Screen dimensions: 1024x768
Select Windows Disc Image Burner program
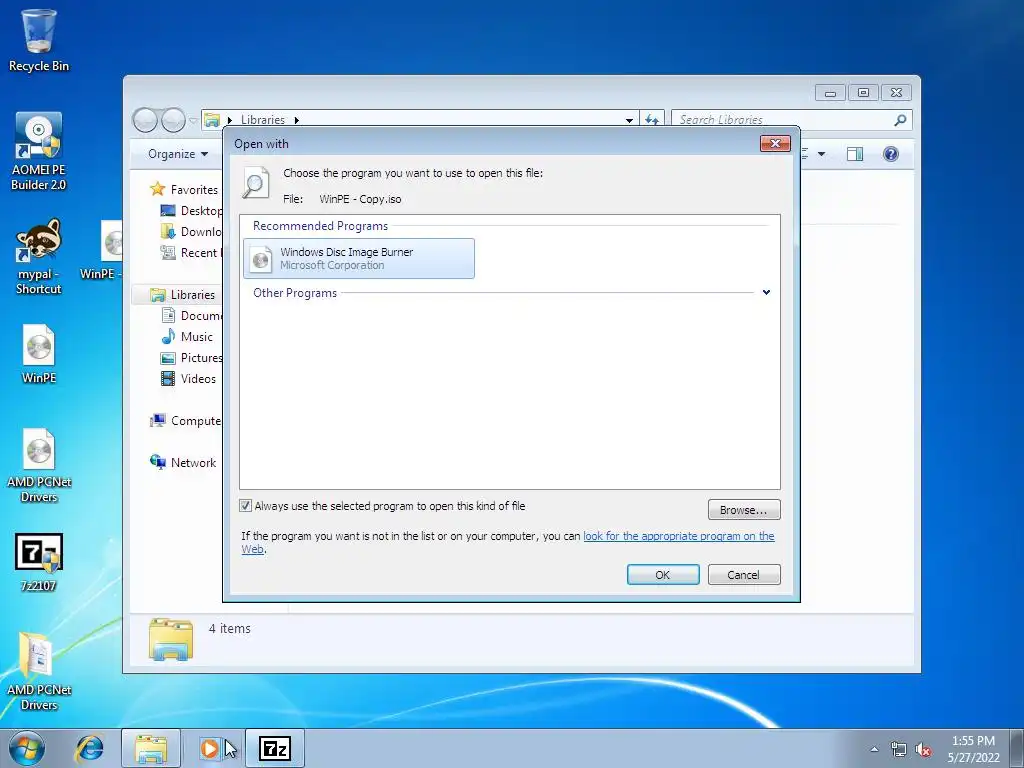pyautogui.click(x=359, y=259)
